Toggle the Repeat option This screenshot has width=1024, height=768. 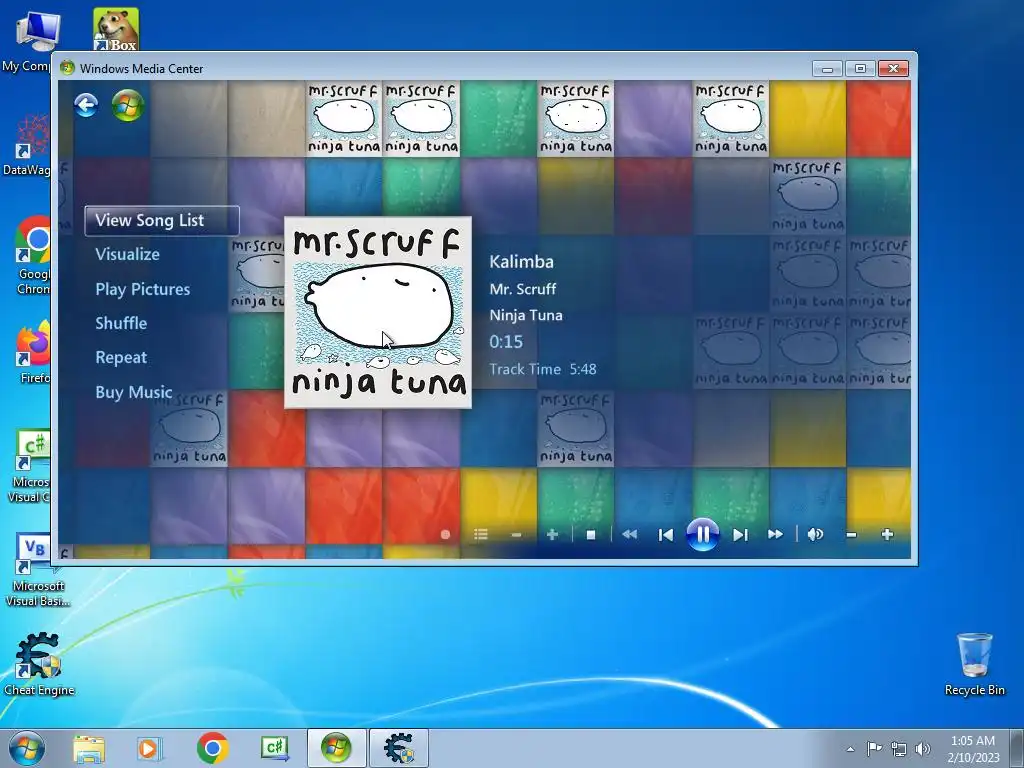pyautogui.click(x=121, y=357)
